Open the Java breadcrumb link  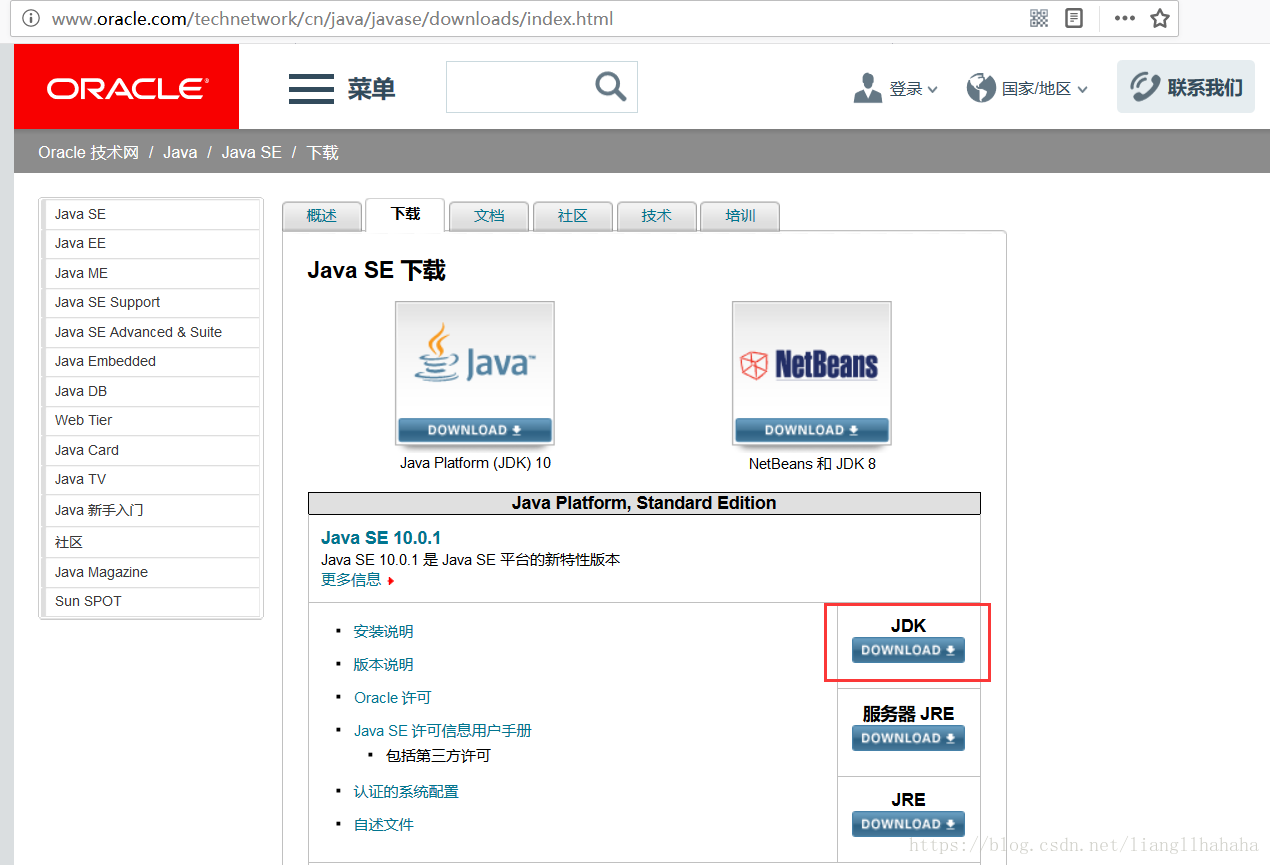tap(180, 152)
